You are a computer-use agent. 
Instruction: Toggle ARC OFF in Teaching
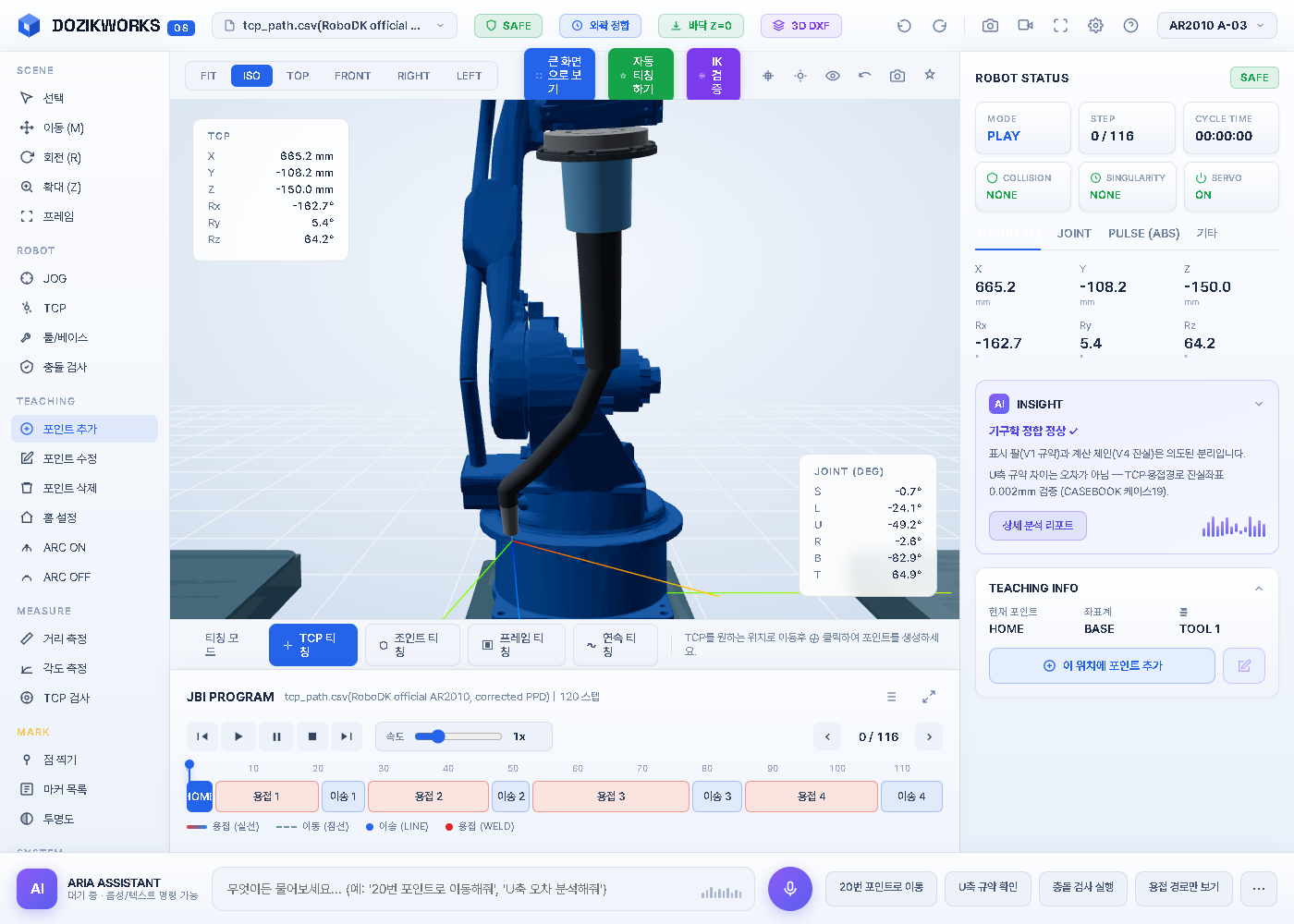pos(84,577)
